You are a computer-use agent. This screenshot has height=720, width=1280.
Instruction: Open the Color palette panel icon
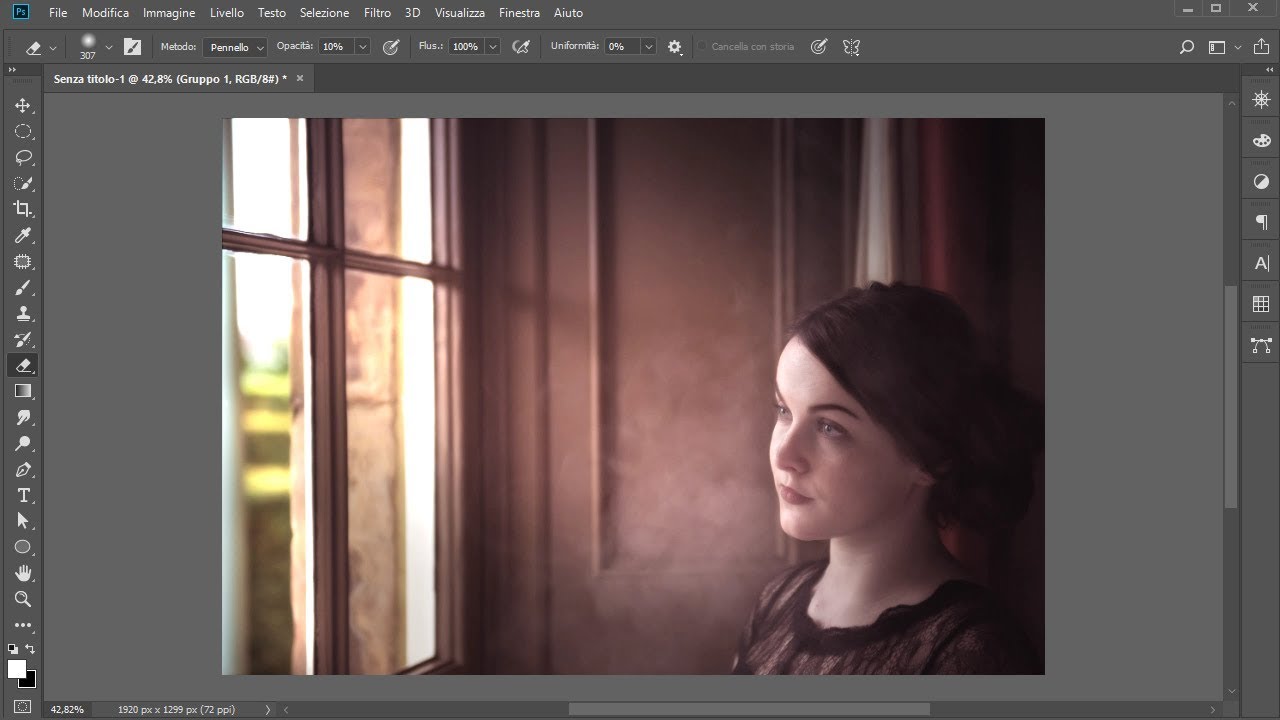pyautogui.click(x=1261, y=141)
